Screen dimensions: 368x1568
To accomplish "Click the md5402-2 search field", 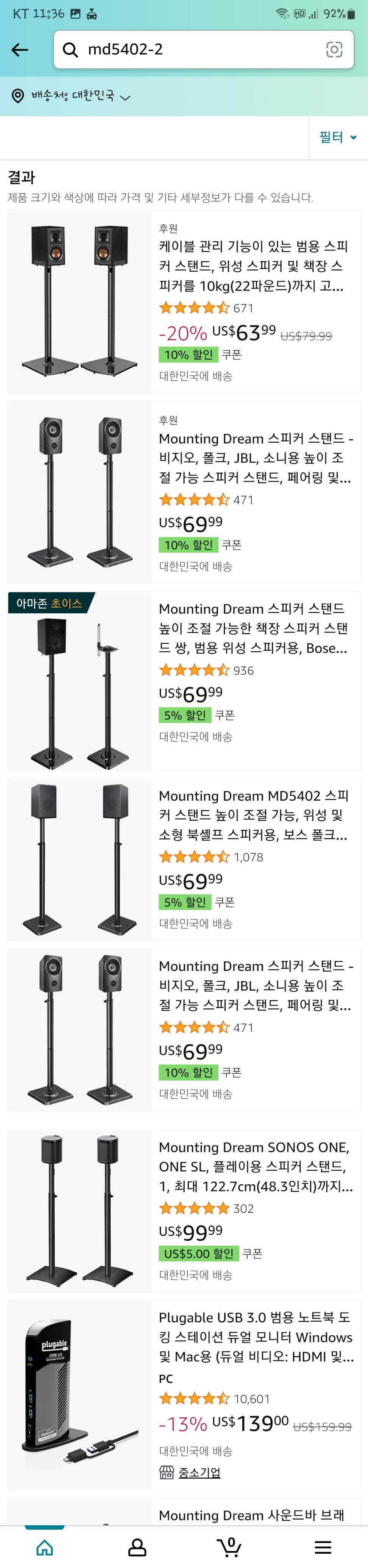I will pos(201,50).
